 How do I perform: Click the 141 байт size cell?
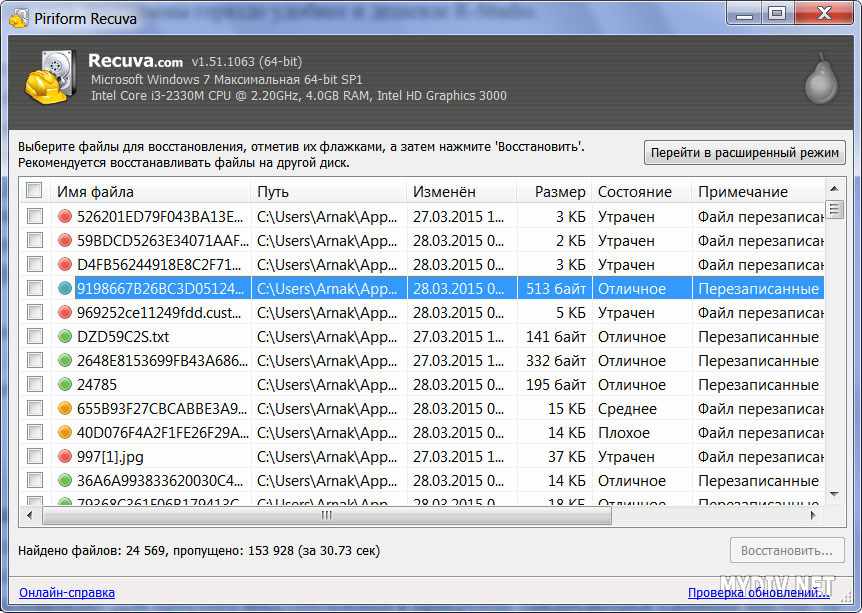tap(555, 336)
